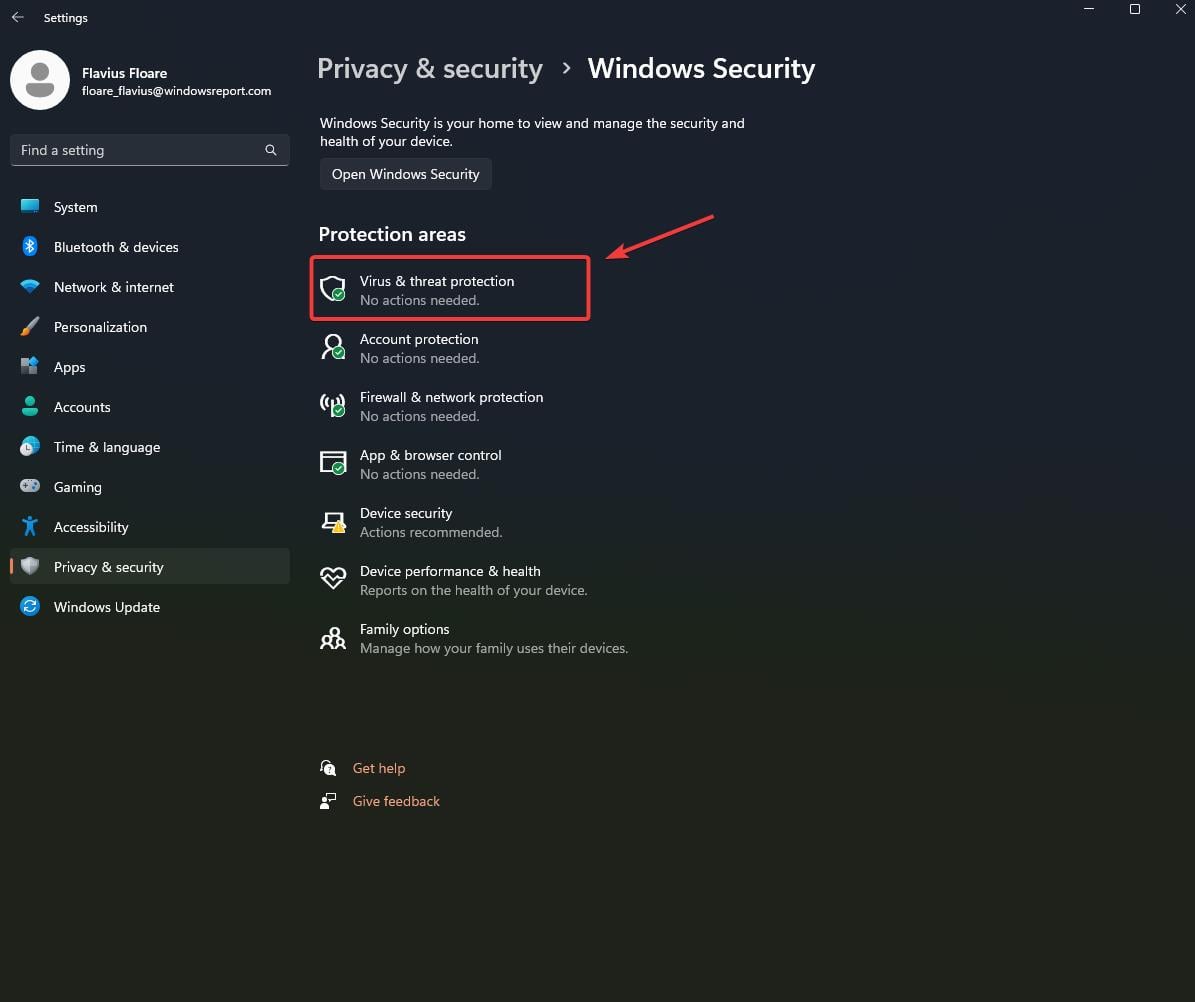The height and width of the screenshot is (1002, 1195).
Task: Select the Account protection shield icon
Action: coord(332,347)
